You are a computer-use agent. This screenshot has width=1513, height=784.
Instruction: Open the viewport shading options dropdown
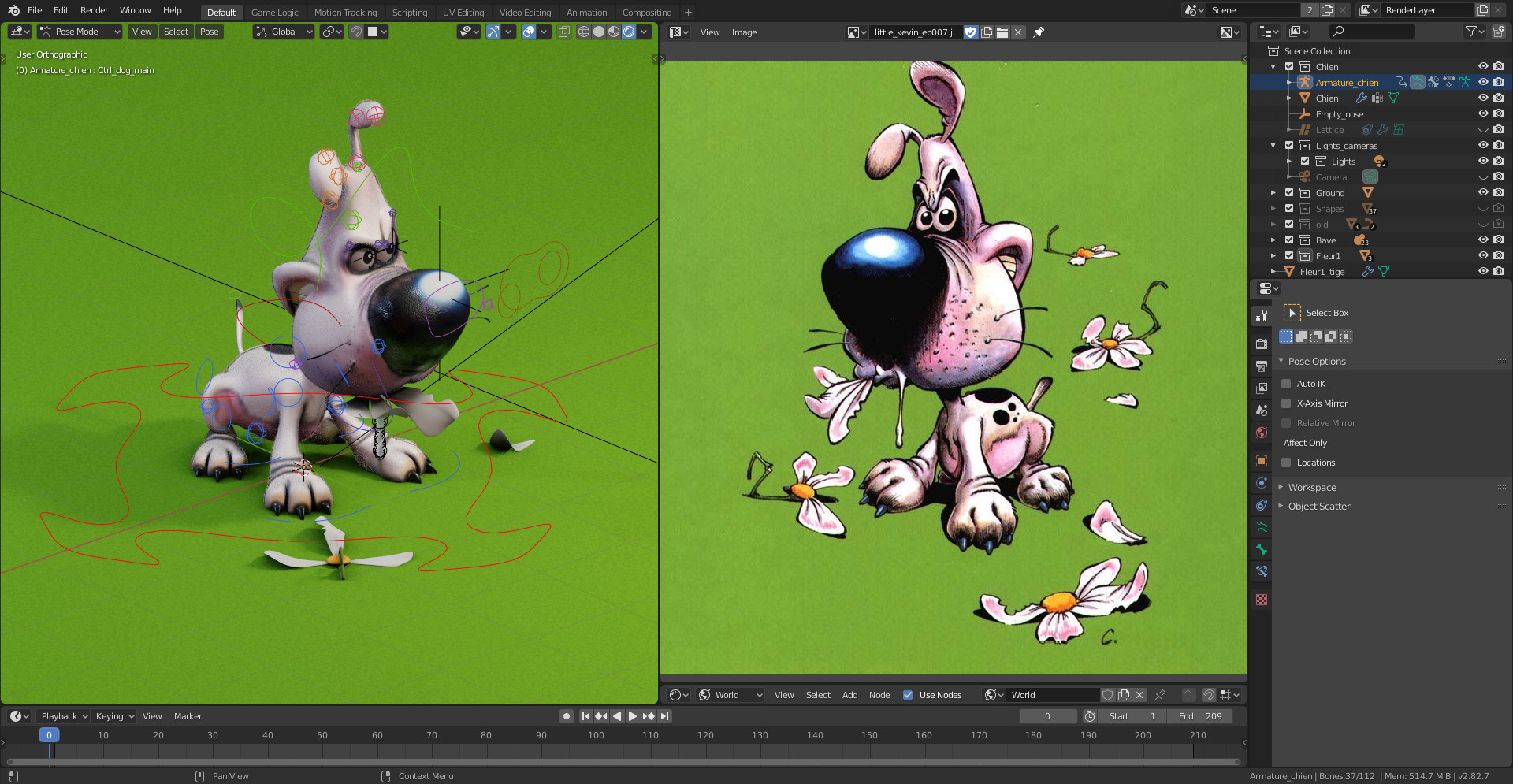(645, 32)
